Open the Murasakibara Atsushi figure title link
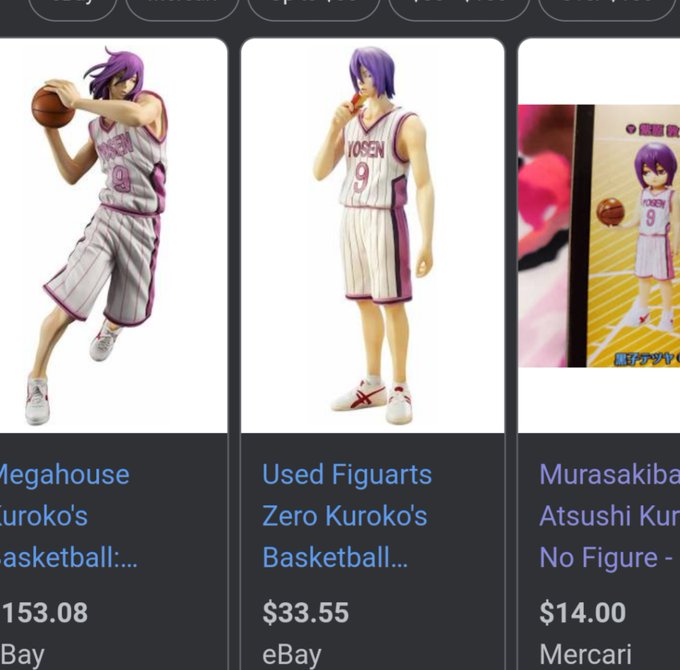This screenshot has width=680, height=670. click(609, 516)
